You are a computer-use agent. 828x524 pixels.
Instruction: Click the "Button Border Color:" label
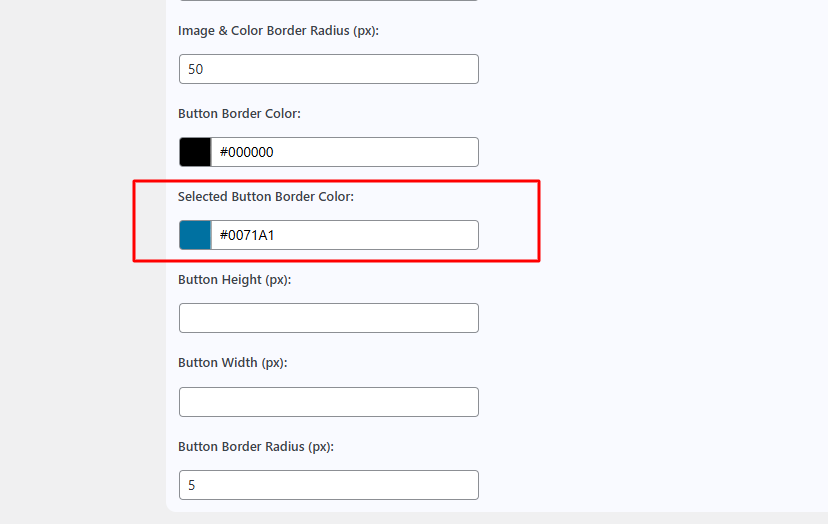tap(239, 114)
